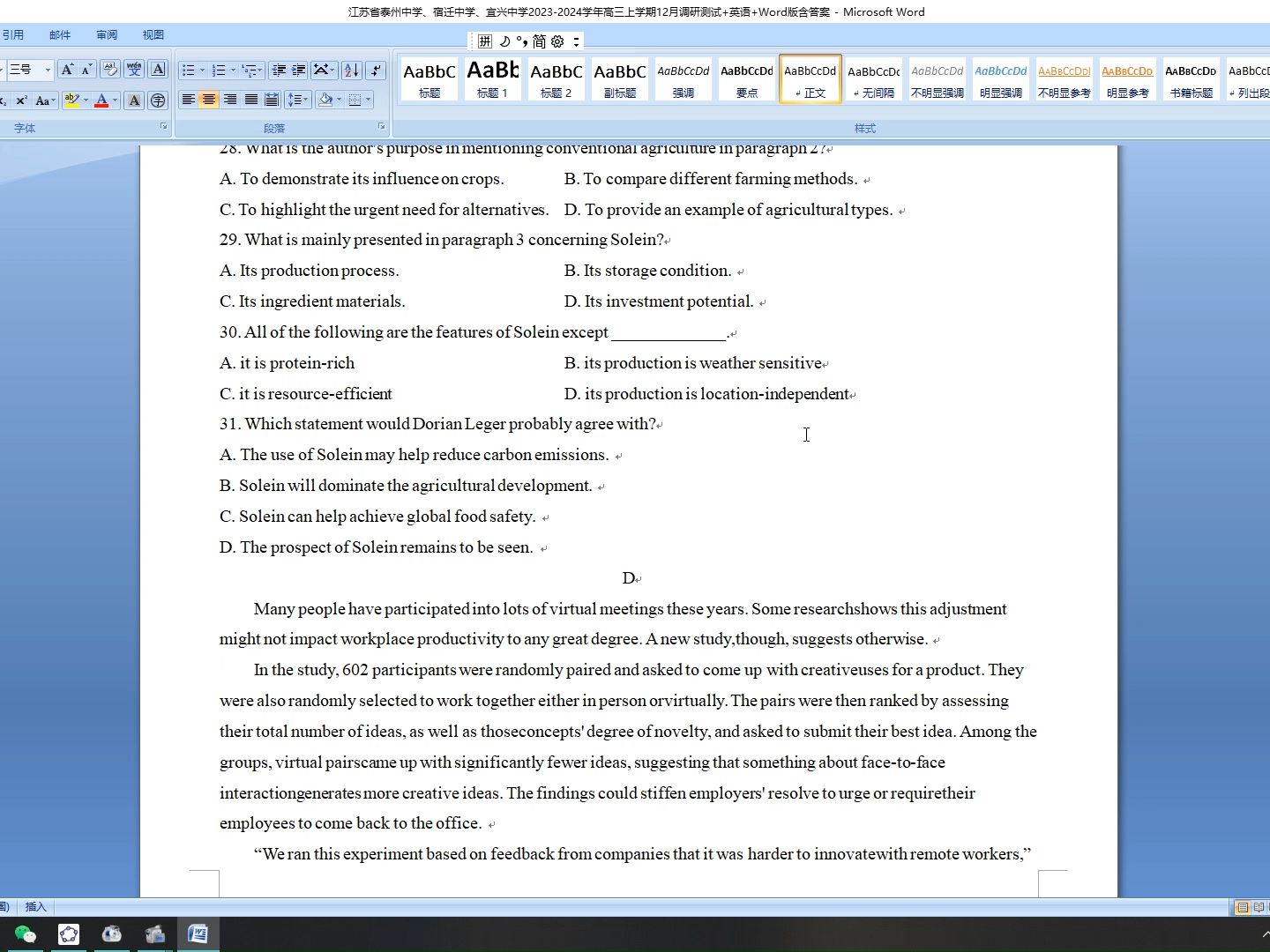The image size is (1270, 952).
Task: Open Font dialog launcher
Action: point(164,127)
